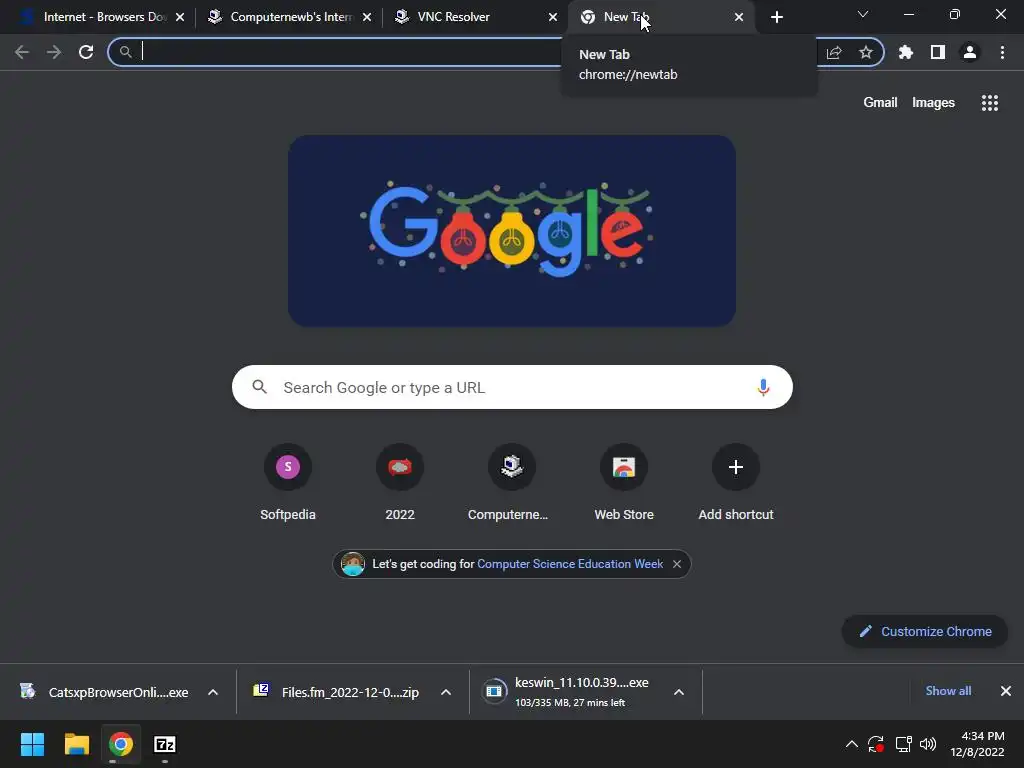
Task: Open 7-Zip from the taskbar
Action: pos(165,744)
